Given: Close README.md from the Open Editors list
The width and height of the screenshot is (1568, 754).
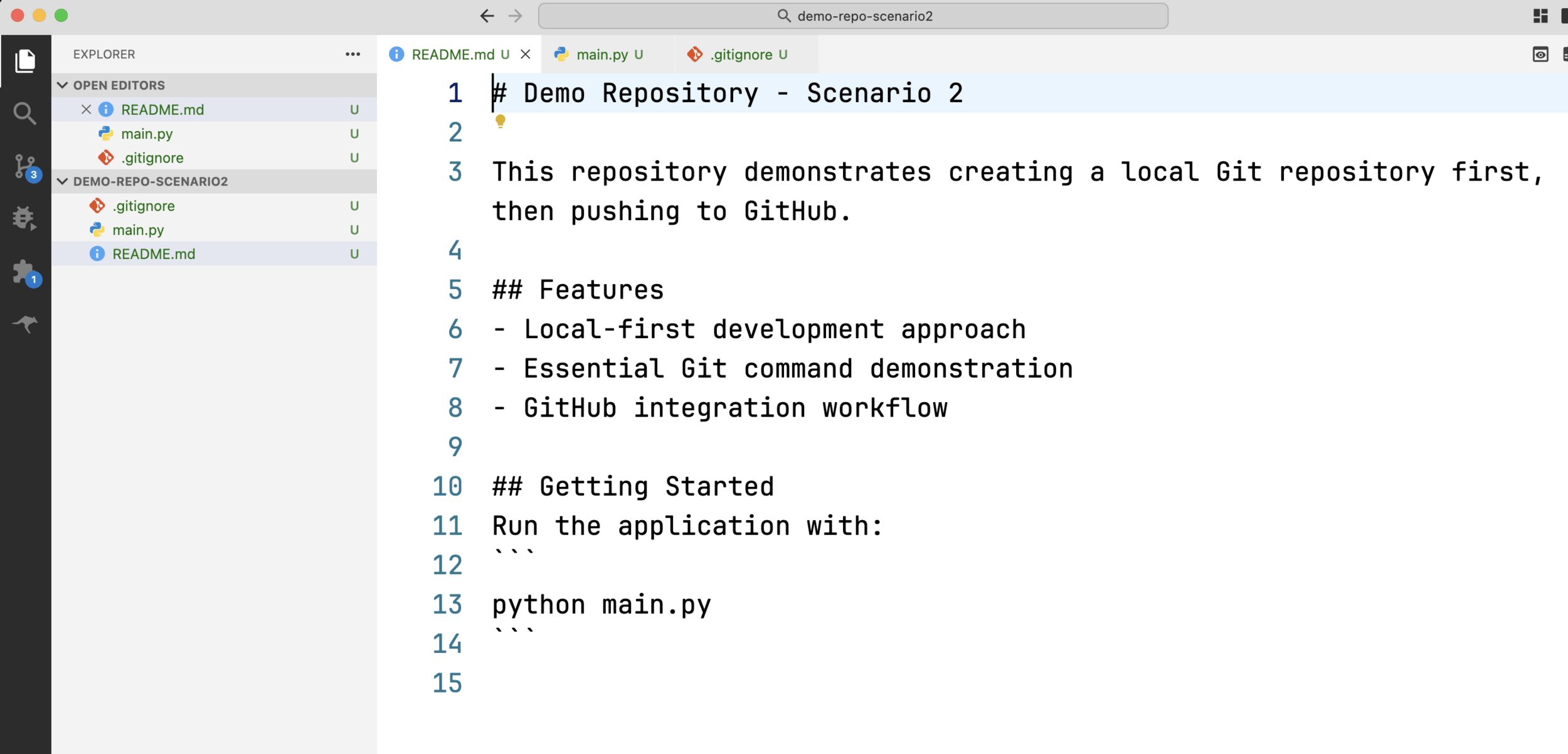Looking at the screenshot, I should 87,110.
